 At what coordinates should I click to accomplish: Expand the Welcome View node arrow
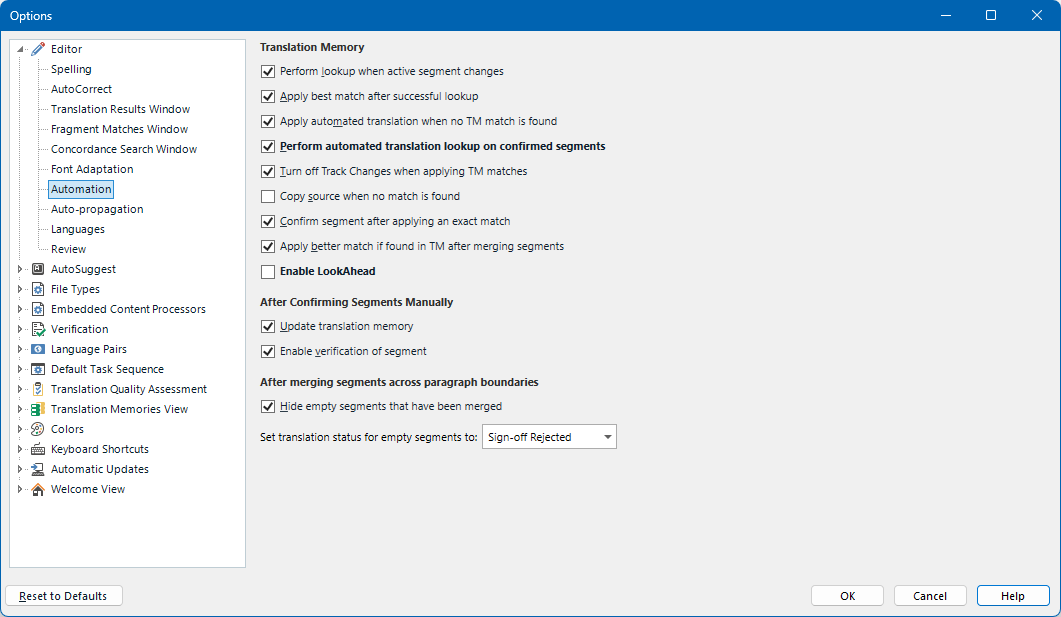(20, 489)
